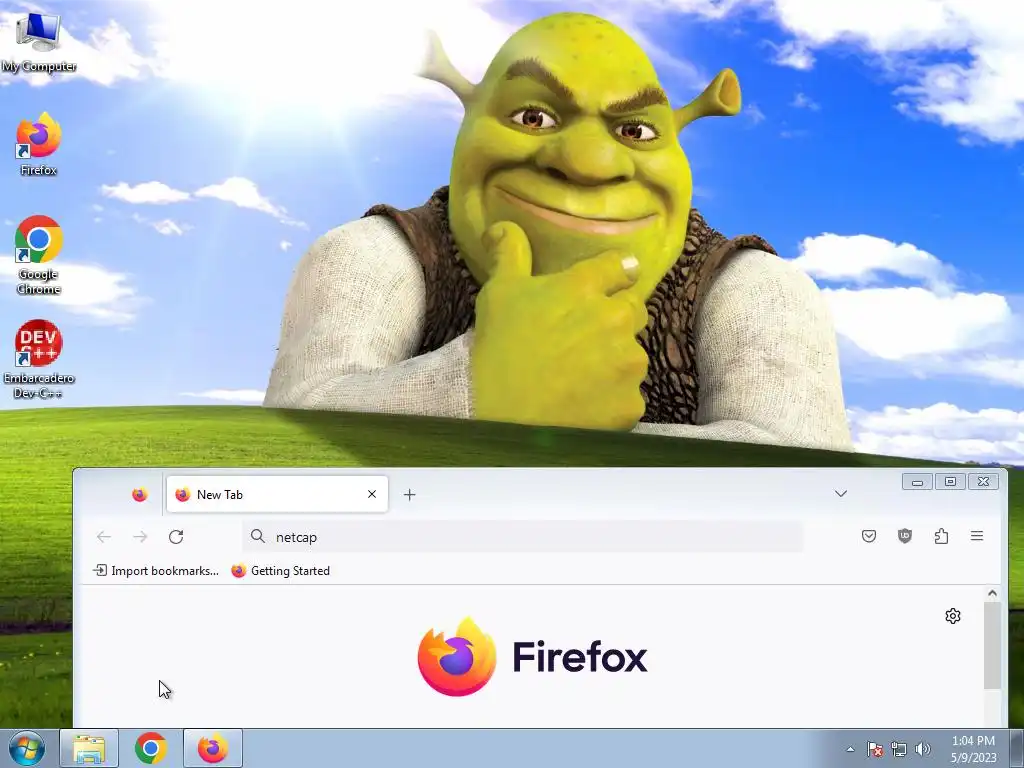The height and width of the screenshot is (768, 1024).
Task: Click the Import bookmarks... toolbar item
Action: [x=155, y=571]
